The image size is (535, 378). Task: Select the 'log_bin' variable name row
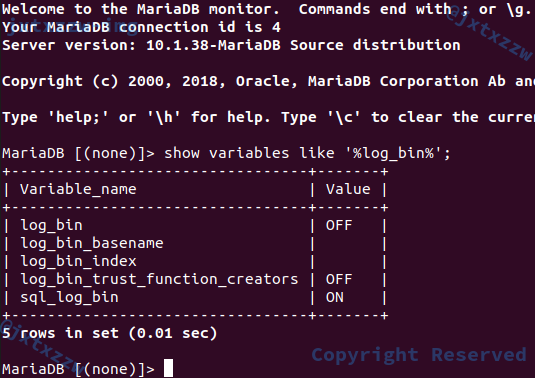point(52,226)
